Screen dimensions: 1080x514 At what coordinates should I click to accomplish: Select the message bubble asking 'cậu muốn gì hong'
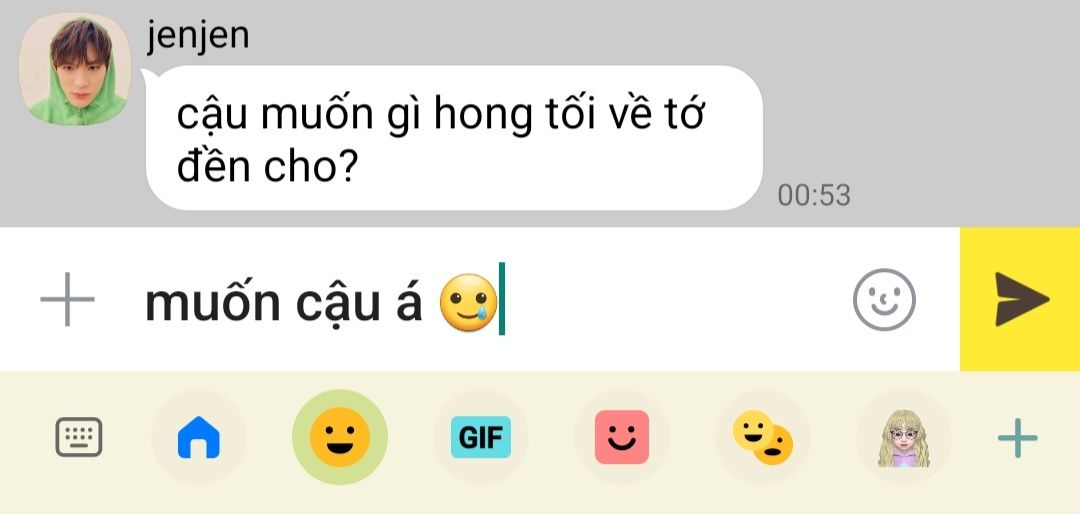455,138
